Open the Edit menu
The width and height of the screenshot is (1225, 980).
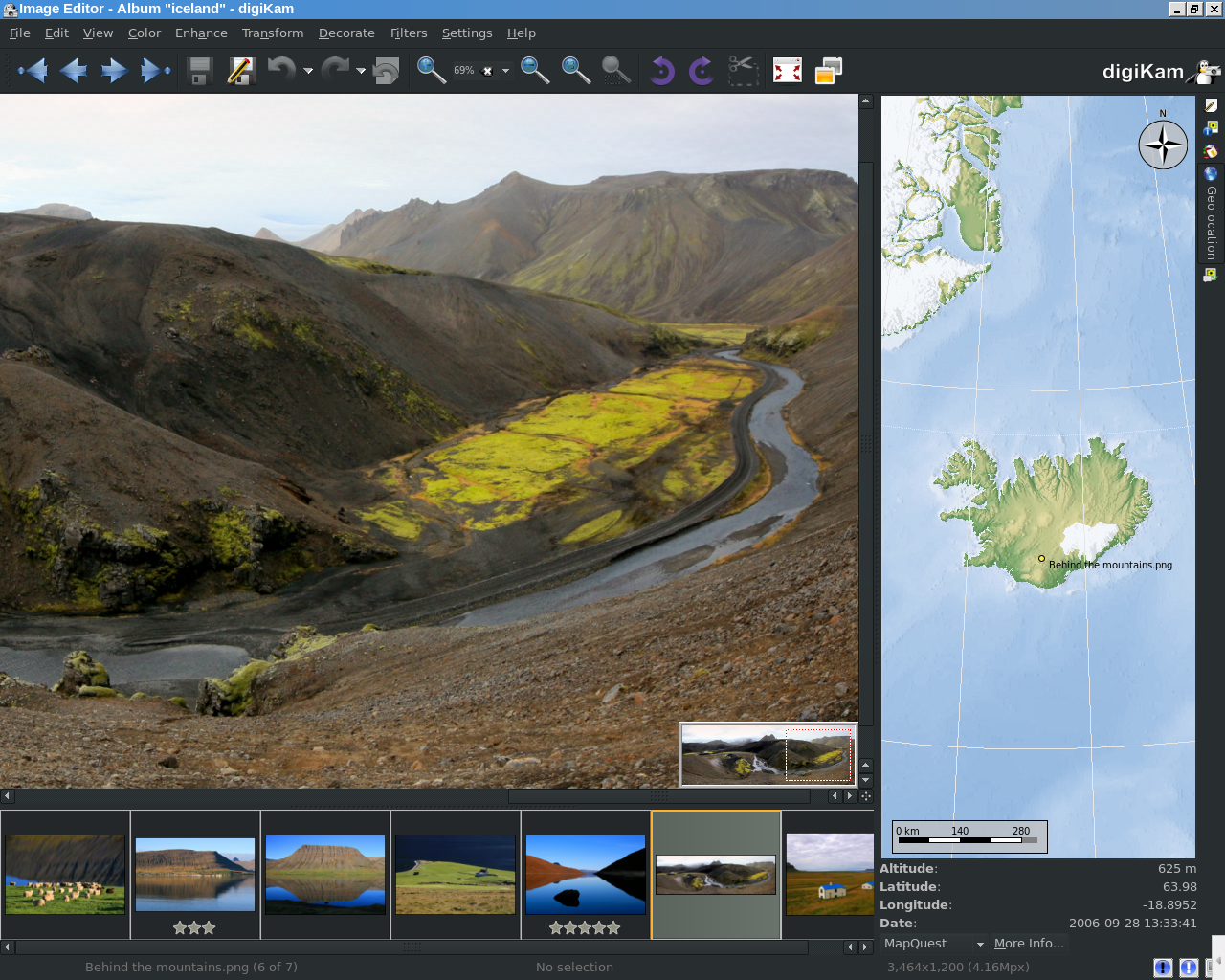56,33
